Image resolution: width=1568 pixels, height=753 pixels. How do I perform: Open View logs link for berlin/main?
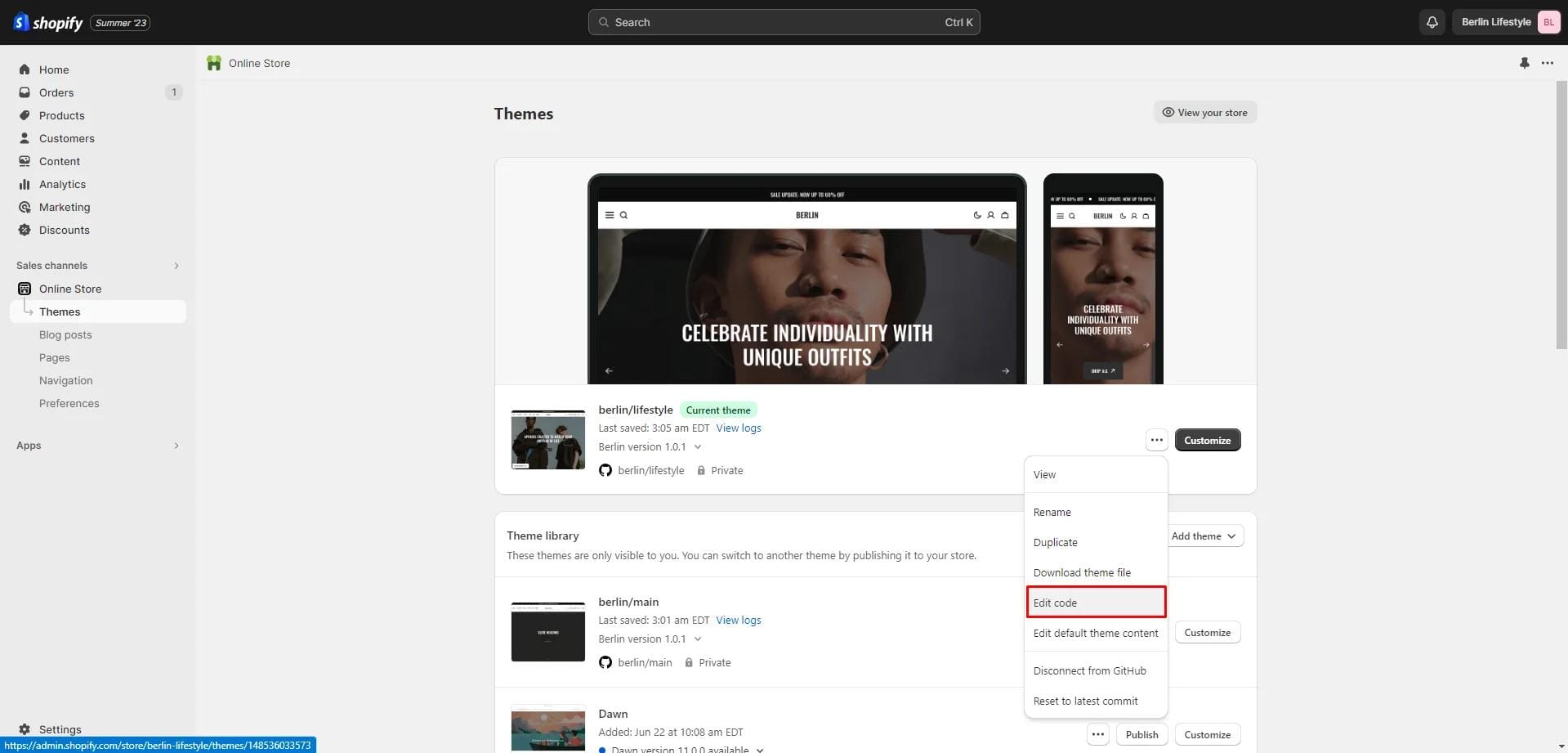[x=738, y=620]
